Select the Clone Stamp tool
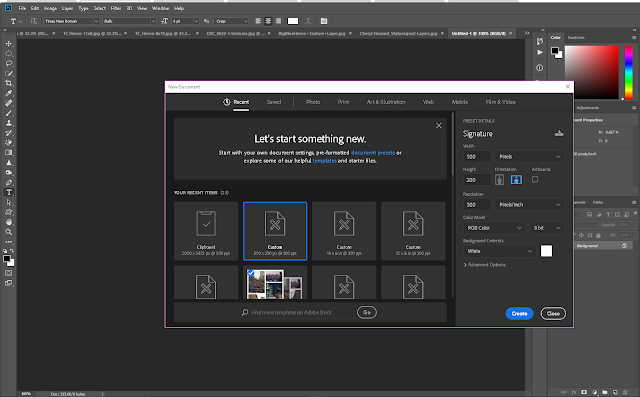 click(x=9, y=123)
